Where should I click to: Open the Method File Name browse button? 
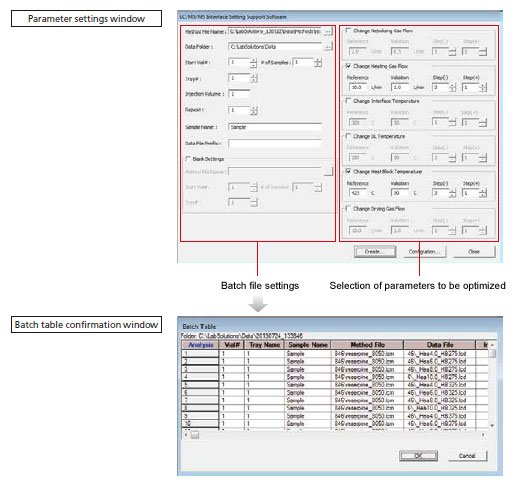pyautogui.click(x=328, y=31)
